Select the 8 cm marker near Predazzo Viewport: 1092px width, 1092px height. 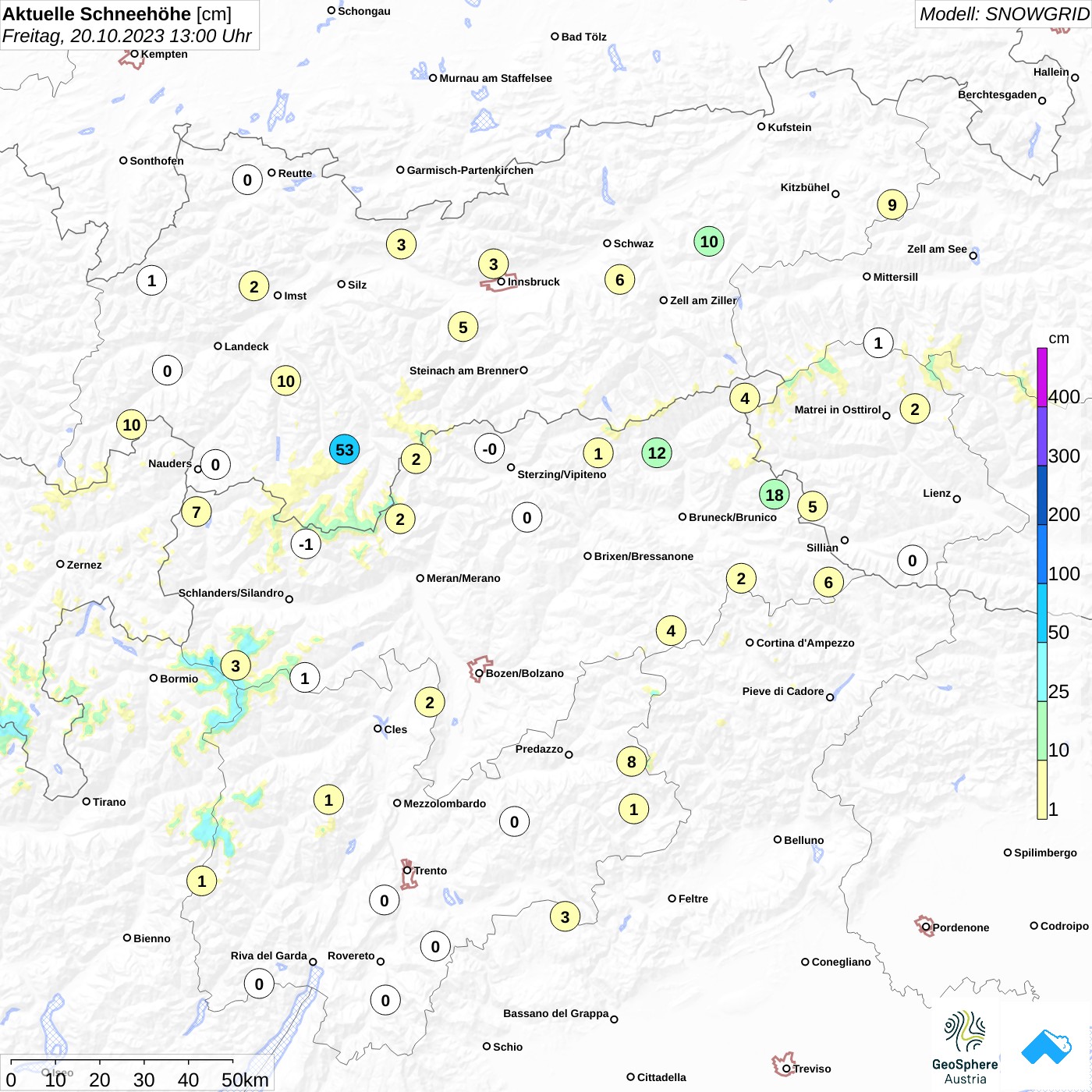(631, 761)
